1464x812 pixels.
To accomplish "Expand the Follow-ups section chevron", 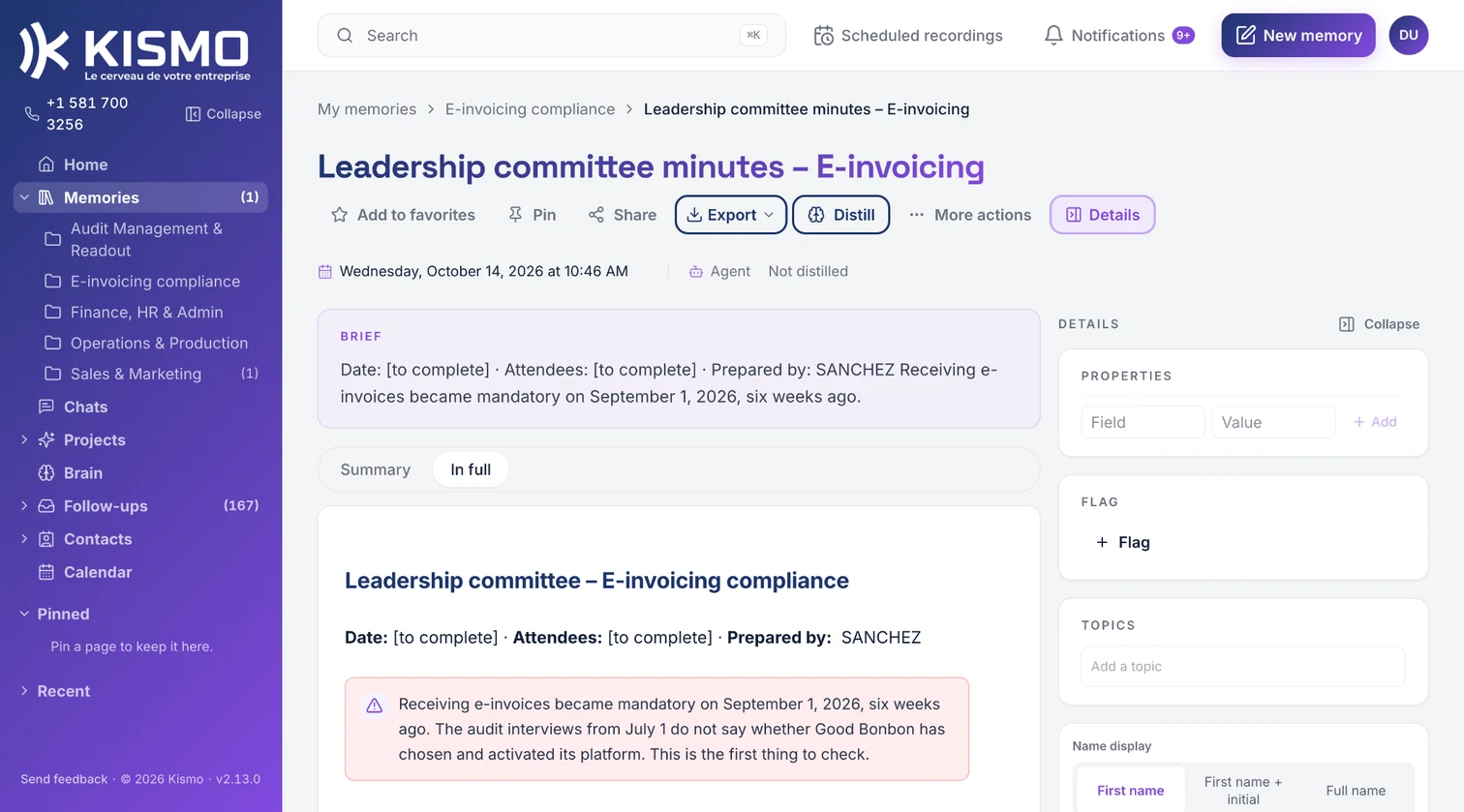I will 24,506.
